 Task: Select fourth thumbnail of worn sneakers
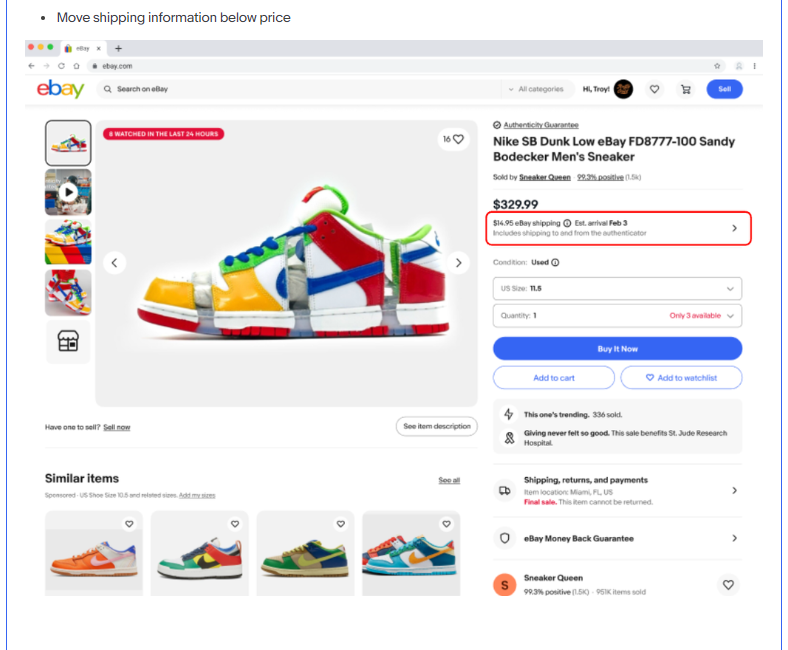[x=68, y=293]
